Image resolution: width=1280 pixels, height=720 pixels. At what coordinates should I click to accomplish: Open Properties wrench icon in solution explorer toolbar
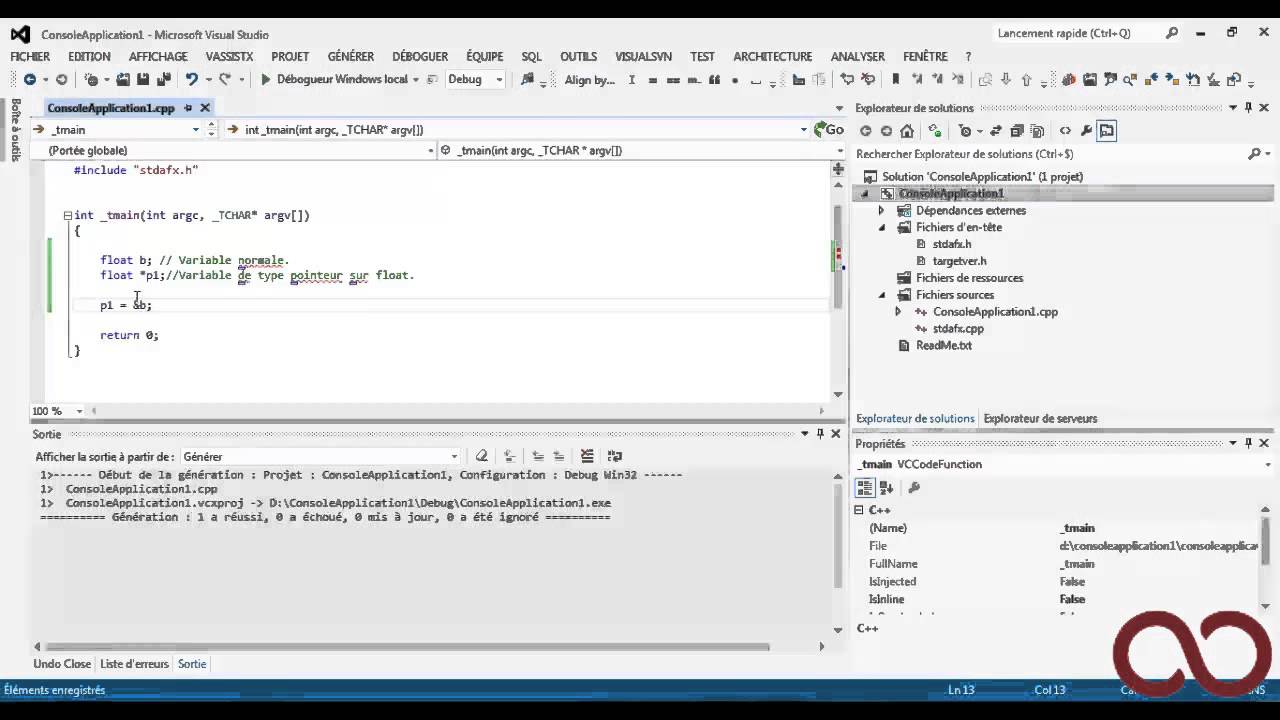[1086, 131]
